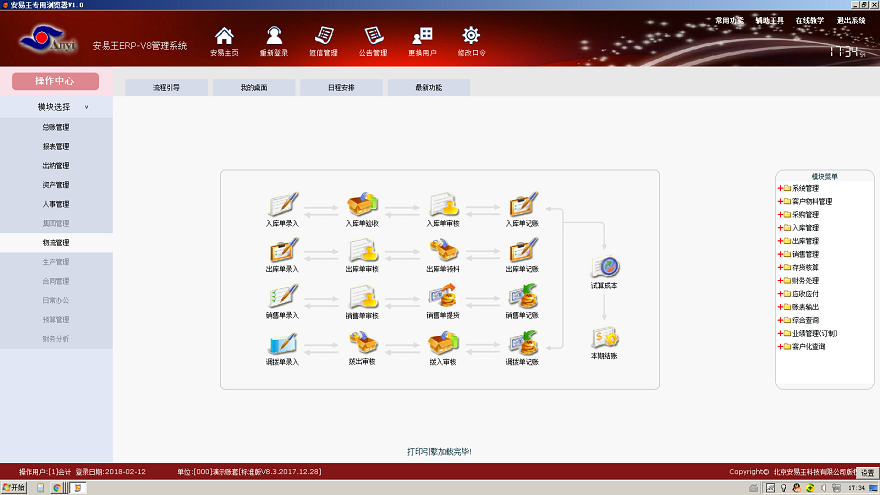Expand 账表输出 tree node
880x495 pixels.
tap(780, 306)
